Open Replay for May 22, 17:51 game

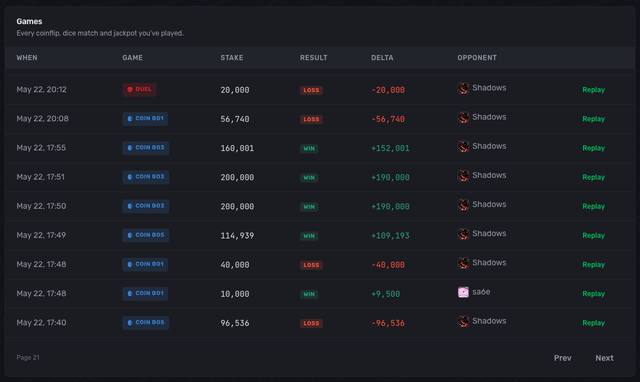point(593,178)
